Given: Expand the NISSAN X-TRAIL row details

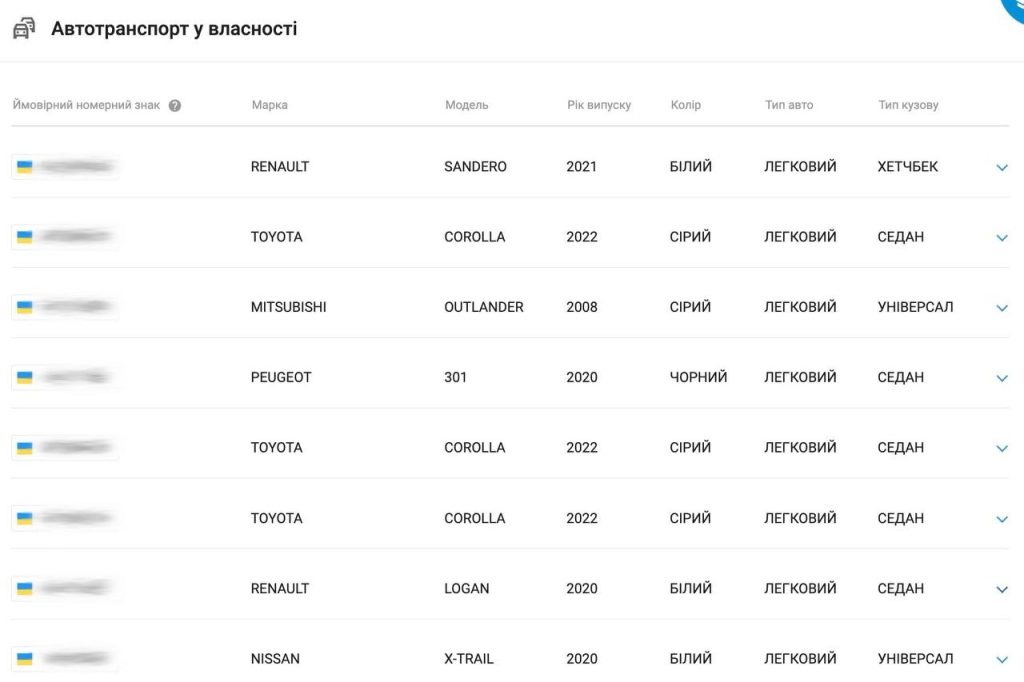Looking at the screenshot, I should pyautogui.click(x=1002, y=659).
